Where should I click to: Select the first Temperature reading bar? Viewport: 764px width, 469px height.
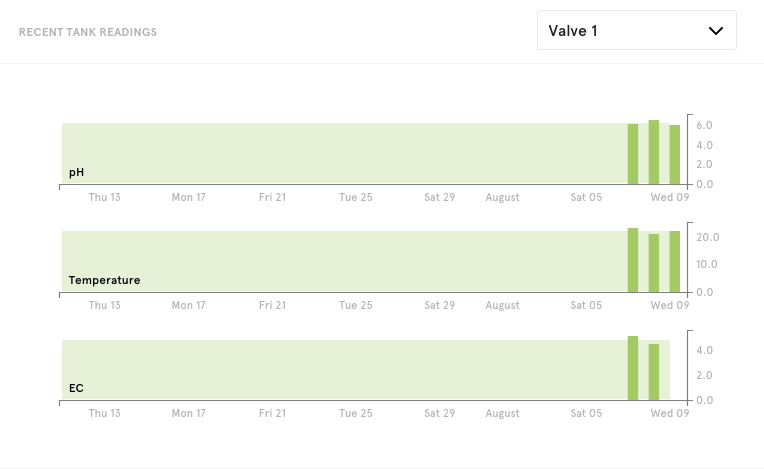click(632, 260)
